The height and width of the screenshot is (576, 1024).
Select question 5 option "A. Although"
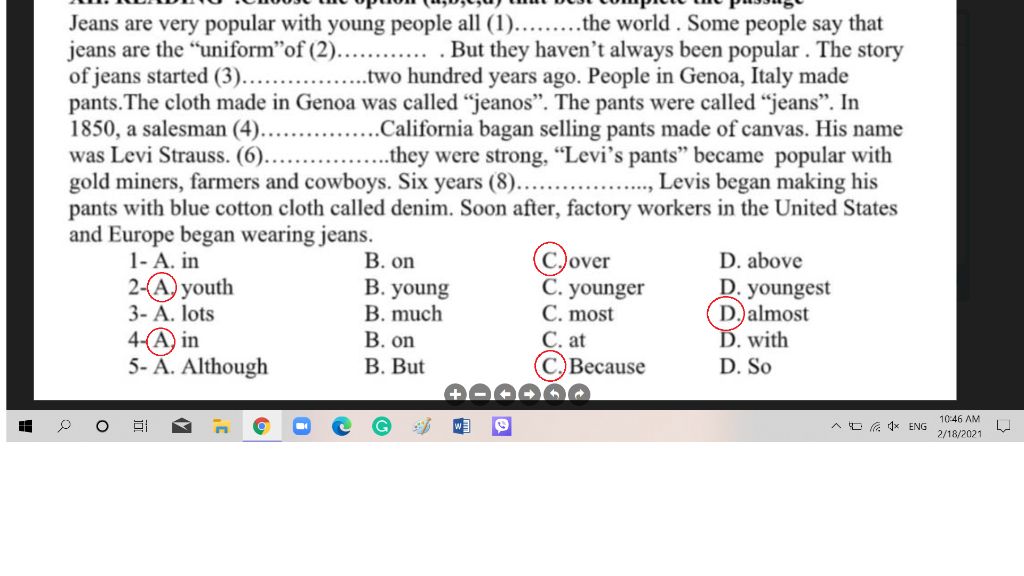(x=211, y=367)
